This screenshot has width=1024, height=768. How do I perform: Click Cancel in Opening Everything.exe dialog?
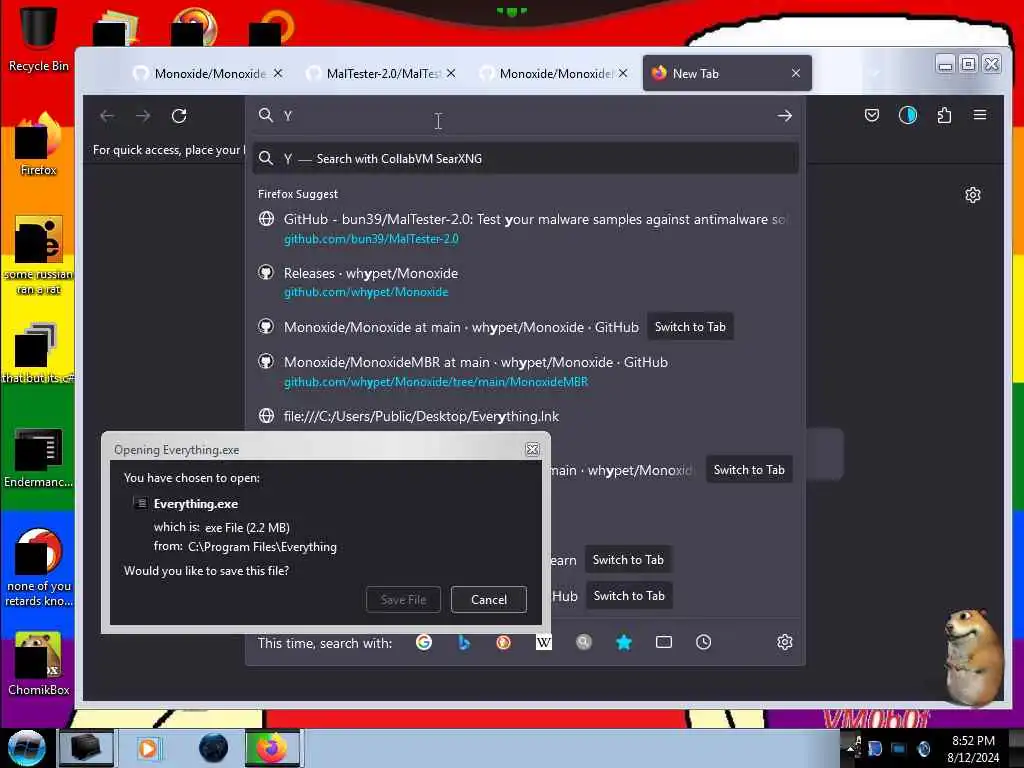pos(488,600)
